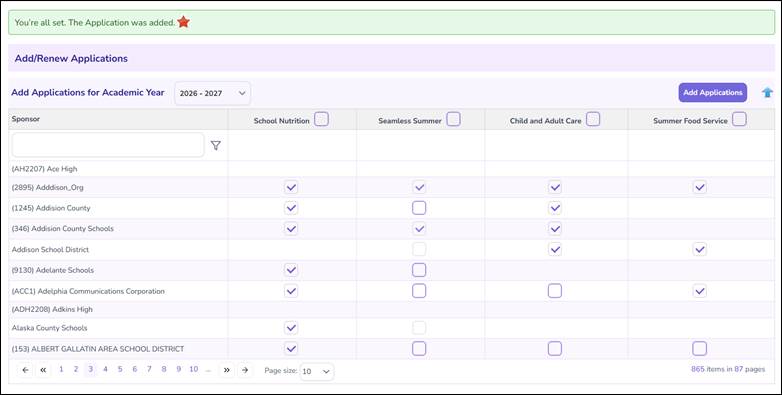782x395 pixels.
Task: Jump back pages with double-left chevron
Action: [43, 370]
